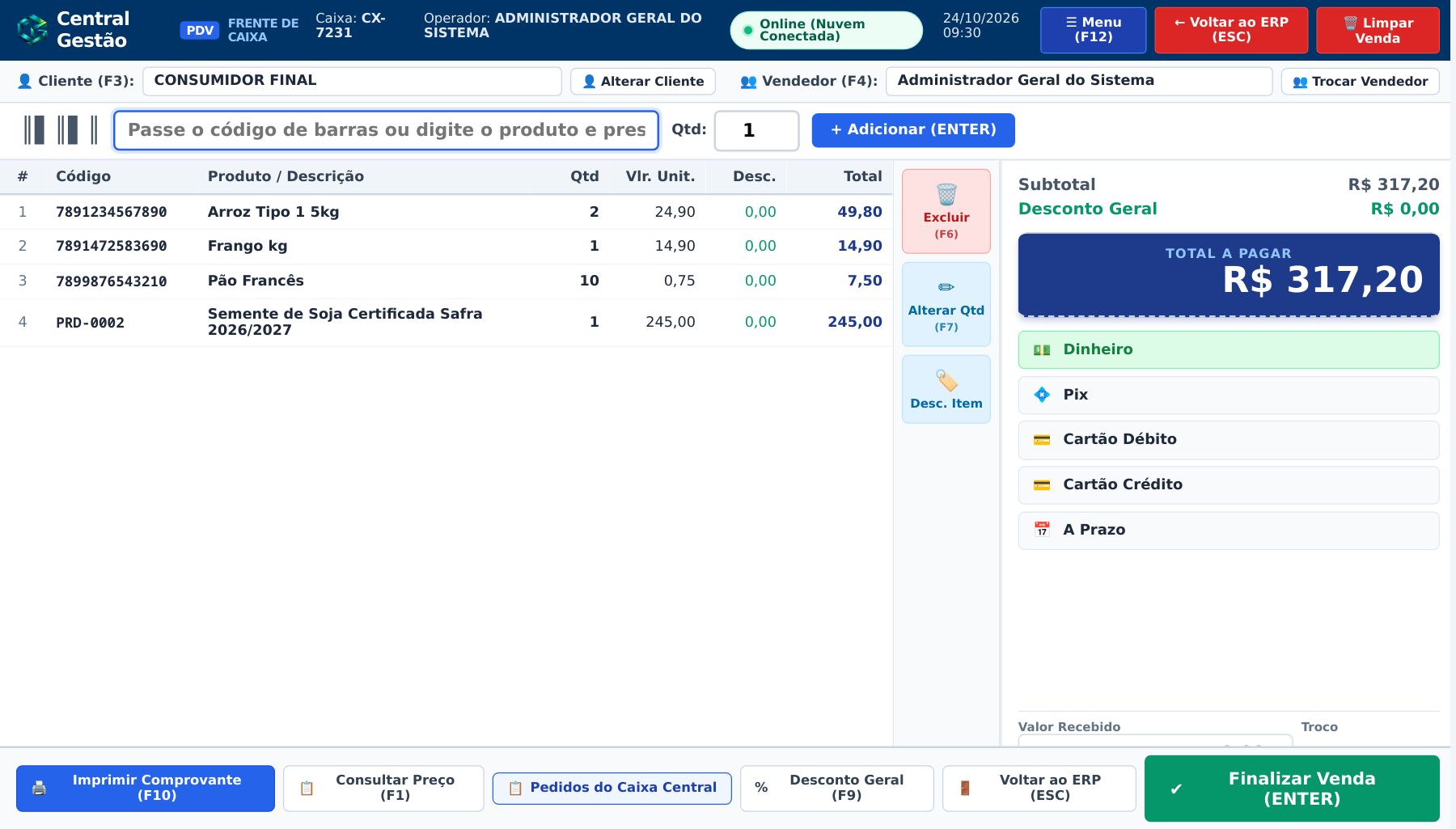1456x829 pixels.
Task: Select the Pão Francês item row
Action: [447, 281]
